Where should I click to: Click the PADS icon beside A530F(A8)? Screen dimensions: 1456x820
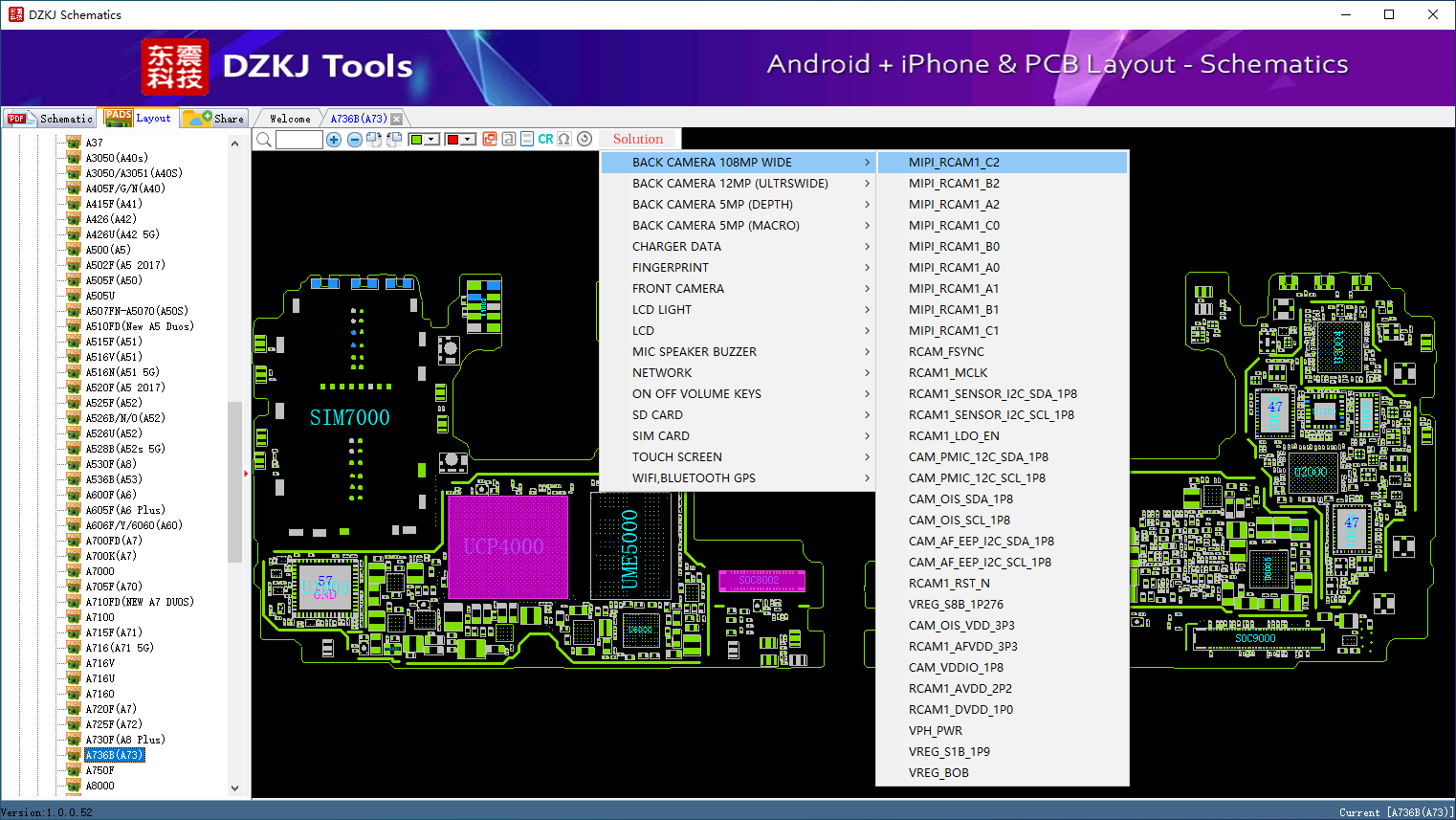[74, 464]
